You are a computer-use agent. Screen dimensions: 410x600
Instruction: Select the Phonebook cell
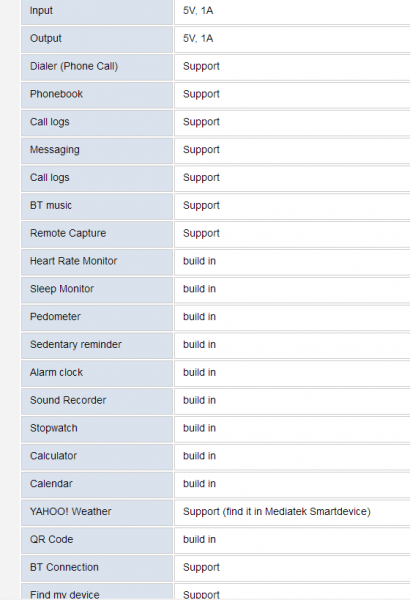(97, 95)
